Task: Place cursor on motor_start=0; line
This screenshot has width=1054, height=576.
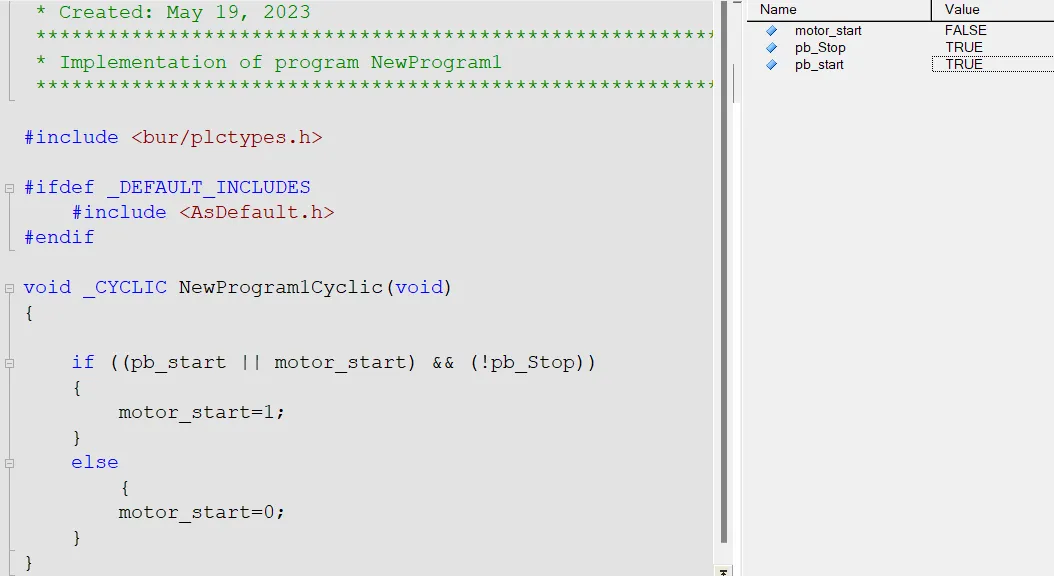Action: click(202, 512)
